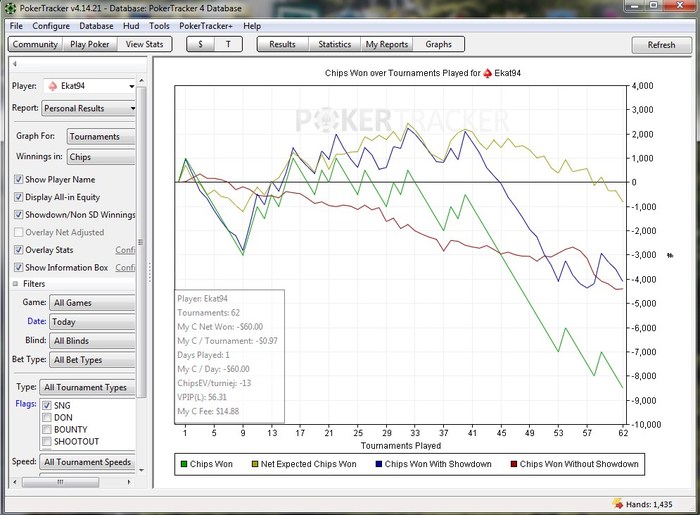Click sidebar vertical scrollbar up arrow
Viewport: 700px width, 515px height.
tap(142, 80)
